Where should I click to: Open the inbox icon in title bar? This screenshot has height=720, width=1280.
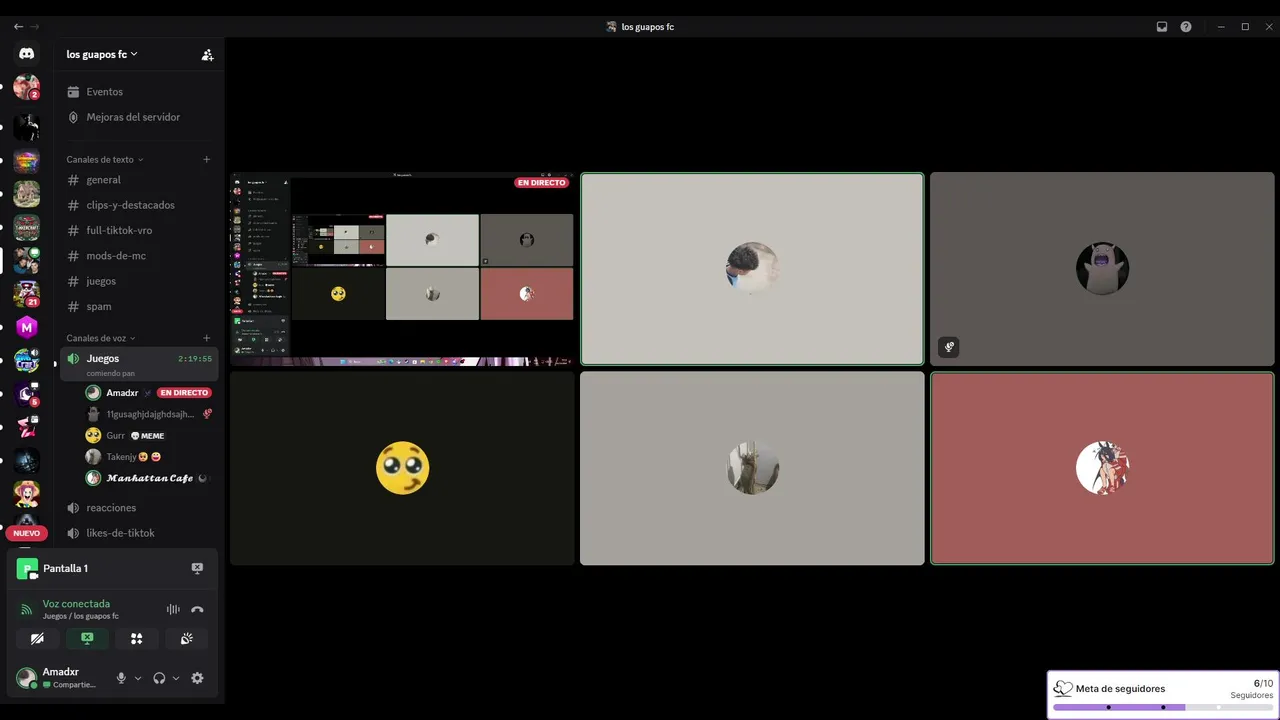point(1162,27)
